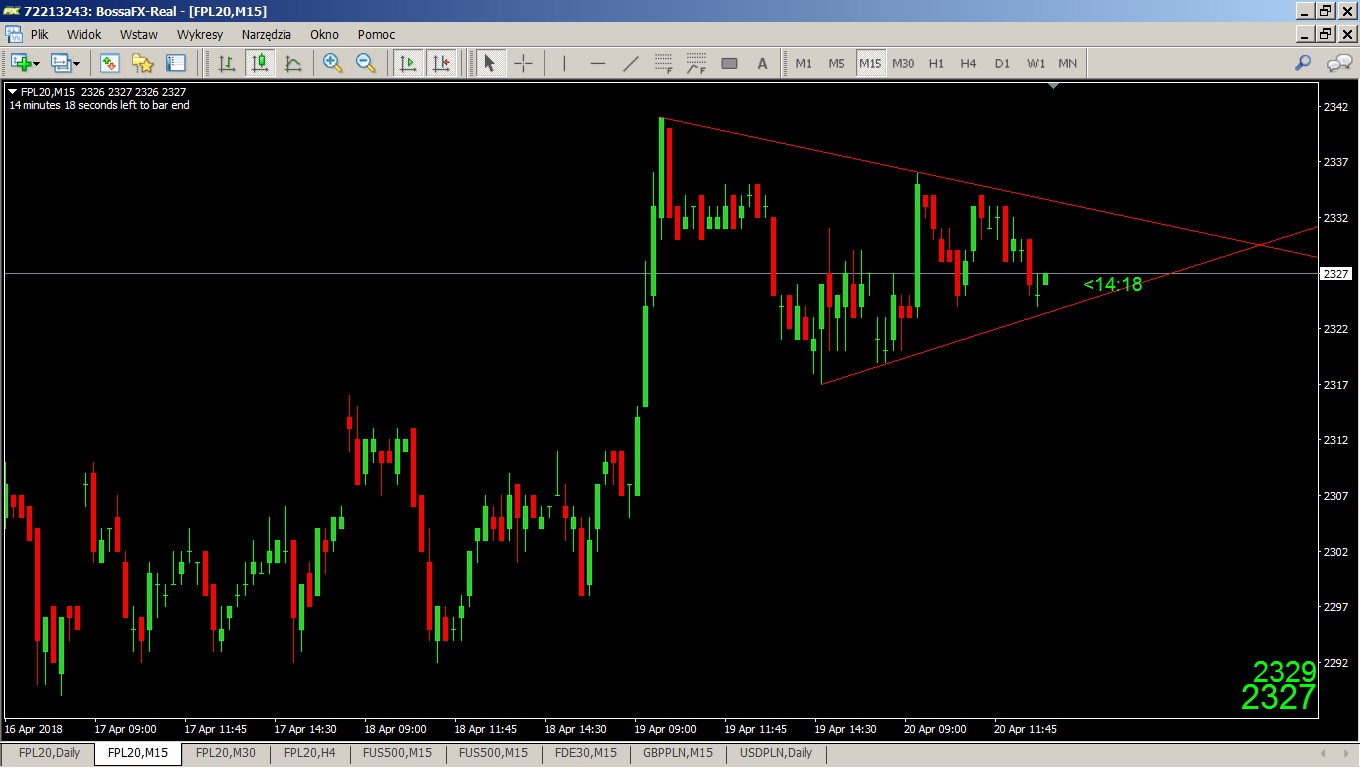Image resolution: width=1360 pixels, height=768 pixels.
Task: Select the rectangle shape tool
Action: [730, 63]
